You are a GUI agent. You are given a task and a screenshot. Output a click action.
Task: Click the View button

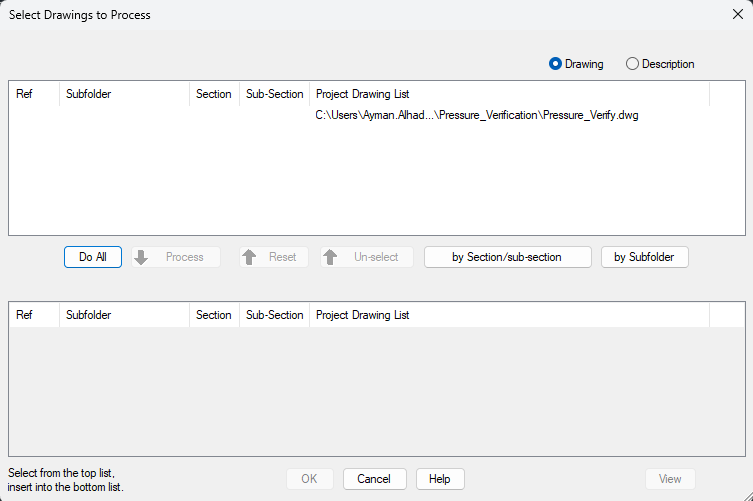tap(670, 479)
